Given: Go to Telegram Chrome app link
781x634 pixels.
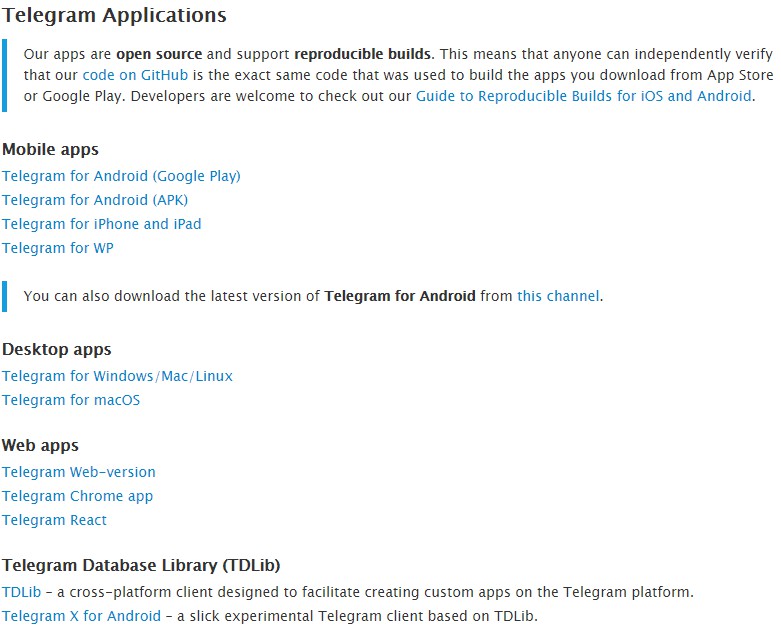Looking at the screenshot, I should click(77, 496).
